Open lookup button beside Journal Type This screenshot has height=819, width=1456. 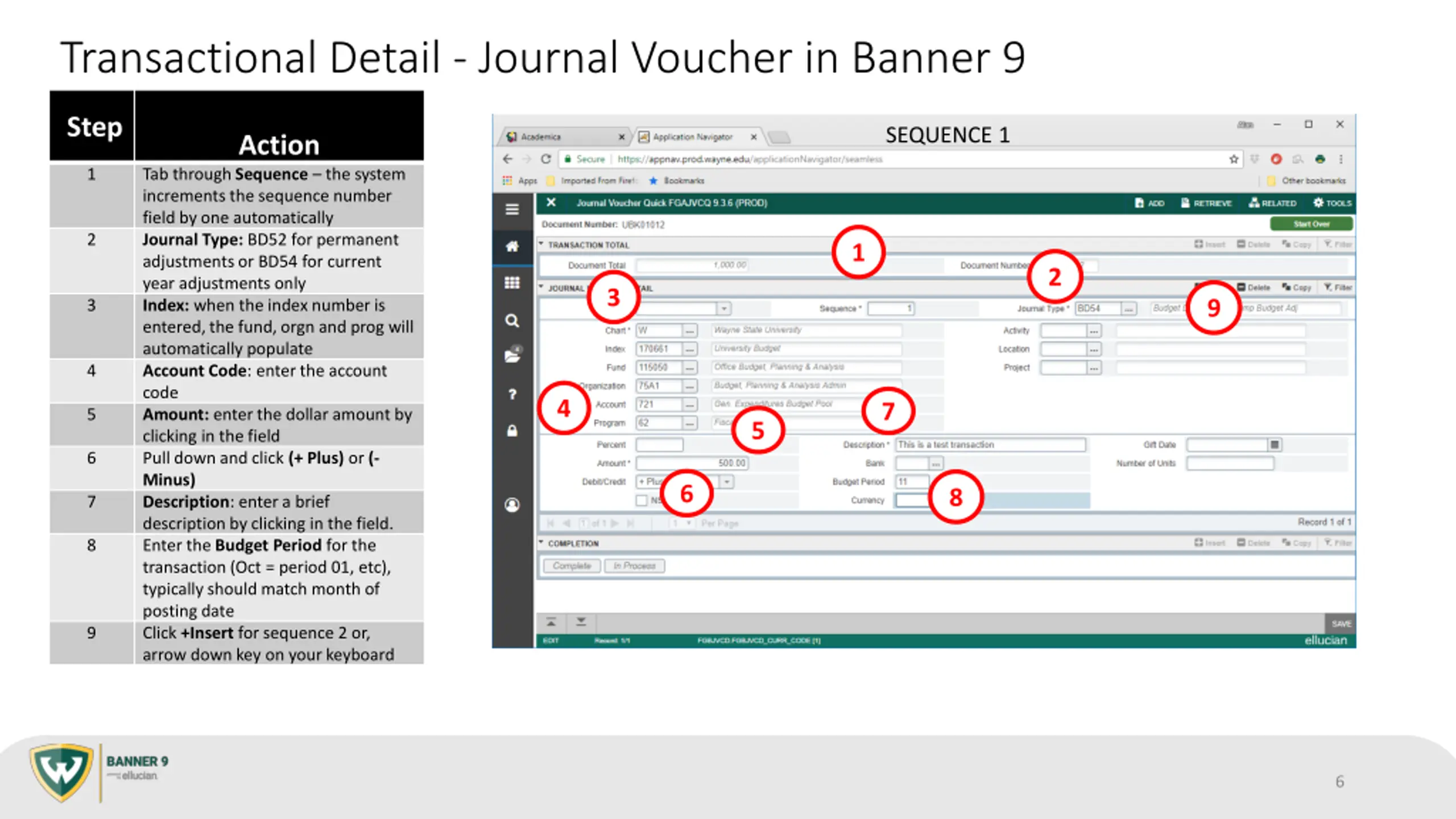pyautogui.click(x=1129, y=308)
